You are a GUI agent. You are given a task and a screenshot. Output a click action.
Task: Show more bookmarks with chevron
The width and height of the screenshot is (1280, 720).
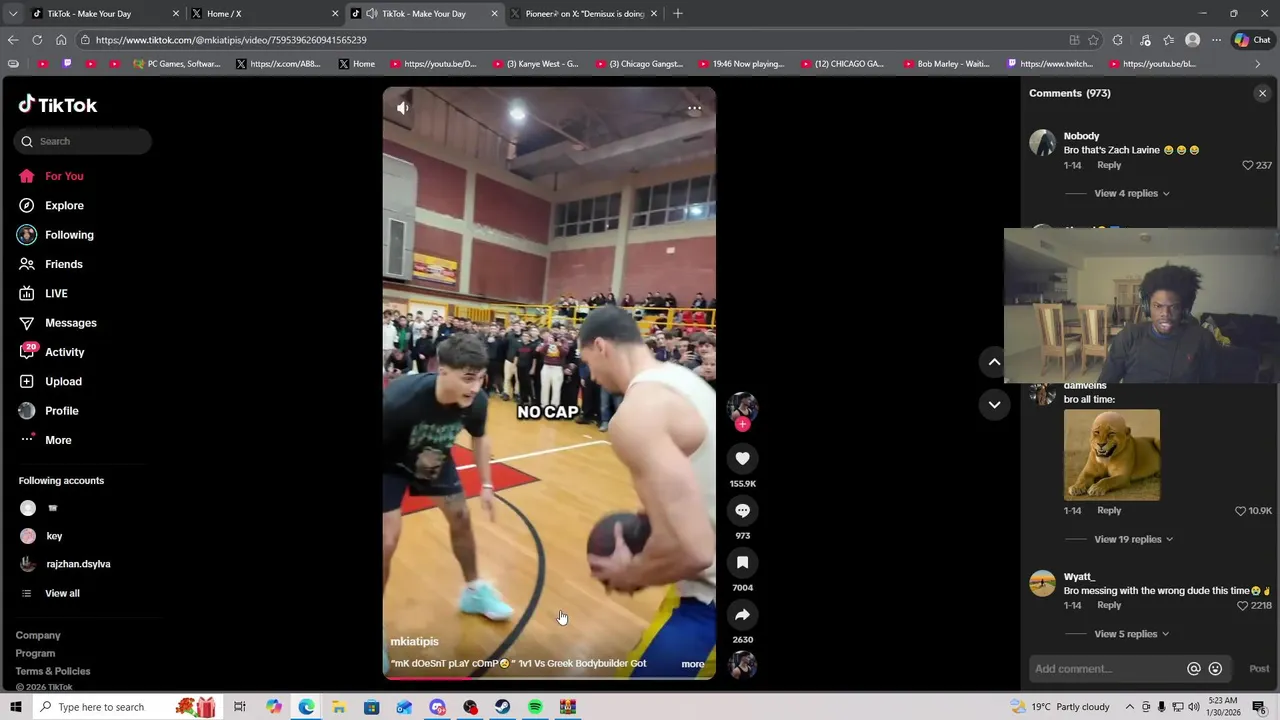(1258, 64)
